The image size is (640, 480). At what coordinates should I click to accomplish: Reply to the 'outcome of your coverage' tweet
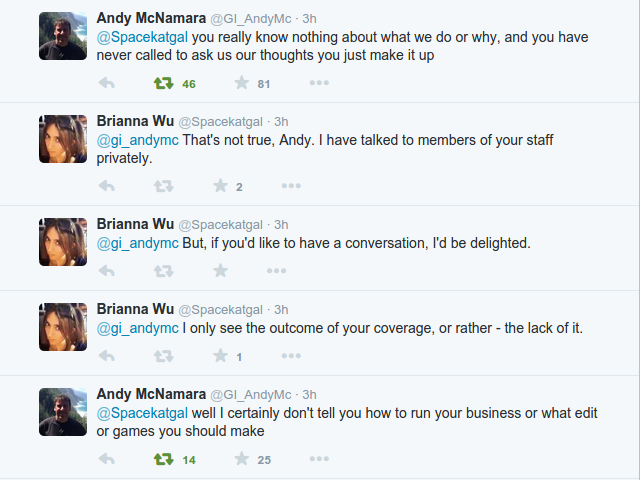107,356
